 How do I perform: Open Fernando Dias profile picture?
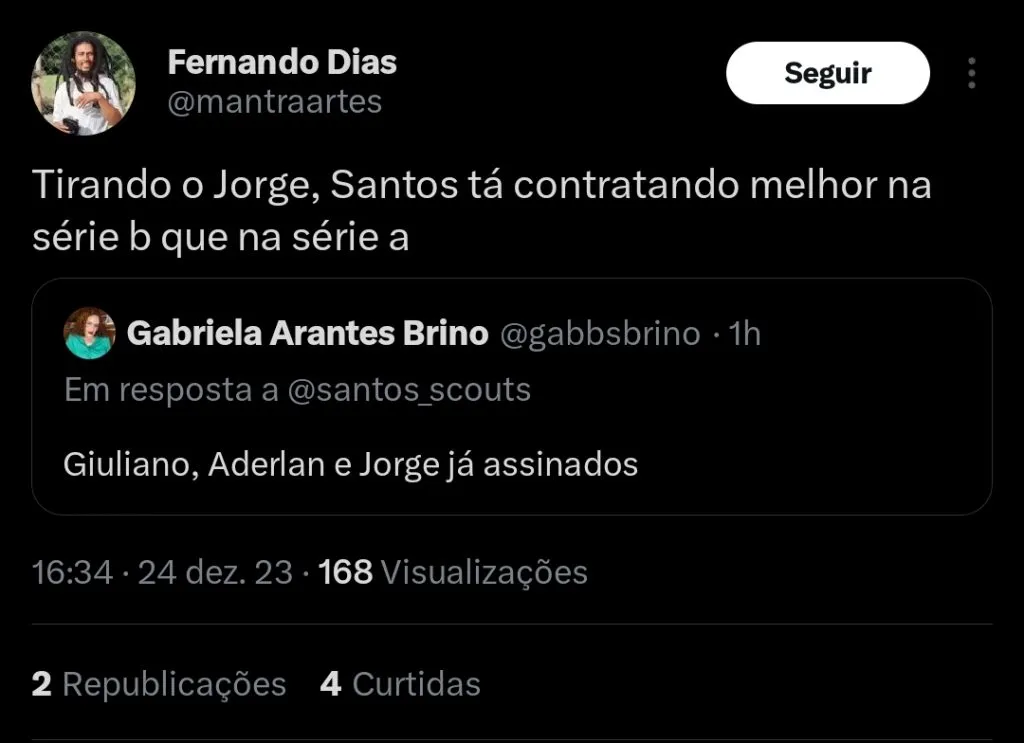tap(83, 83)
